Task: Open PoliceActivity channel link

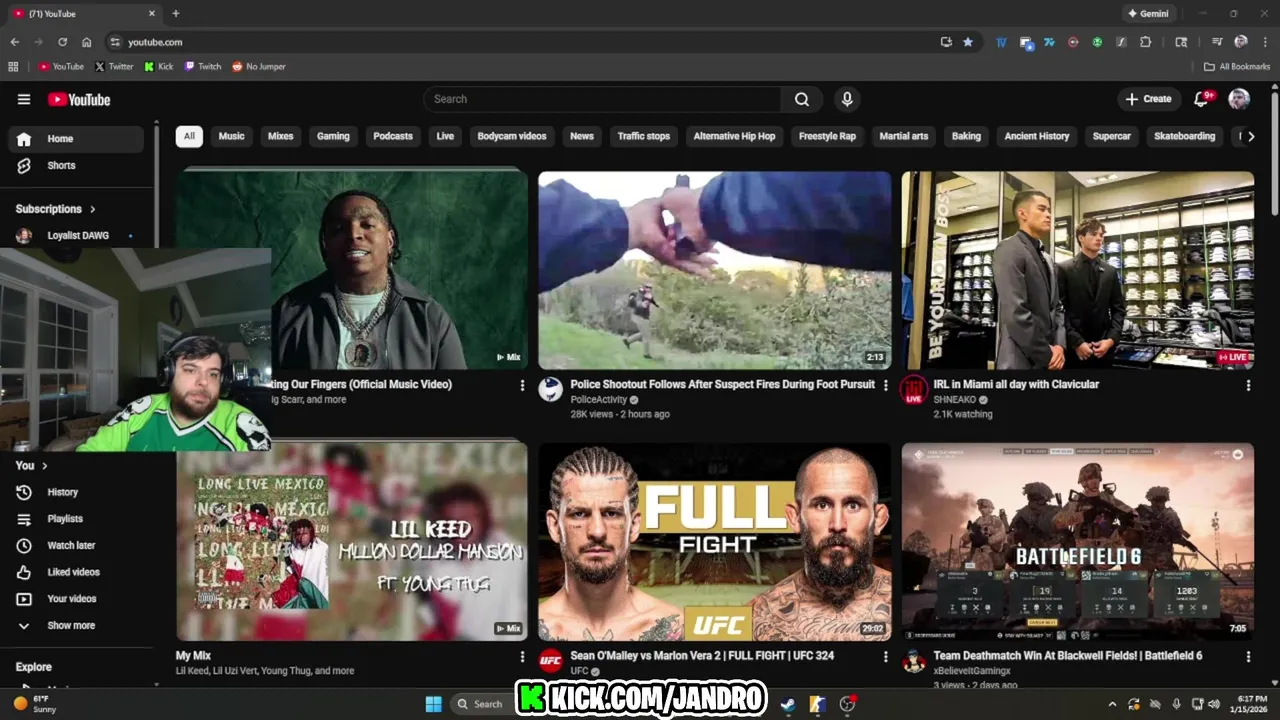Action: pyautogui.click(x=598, y=400)
